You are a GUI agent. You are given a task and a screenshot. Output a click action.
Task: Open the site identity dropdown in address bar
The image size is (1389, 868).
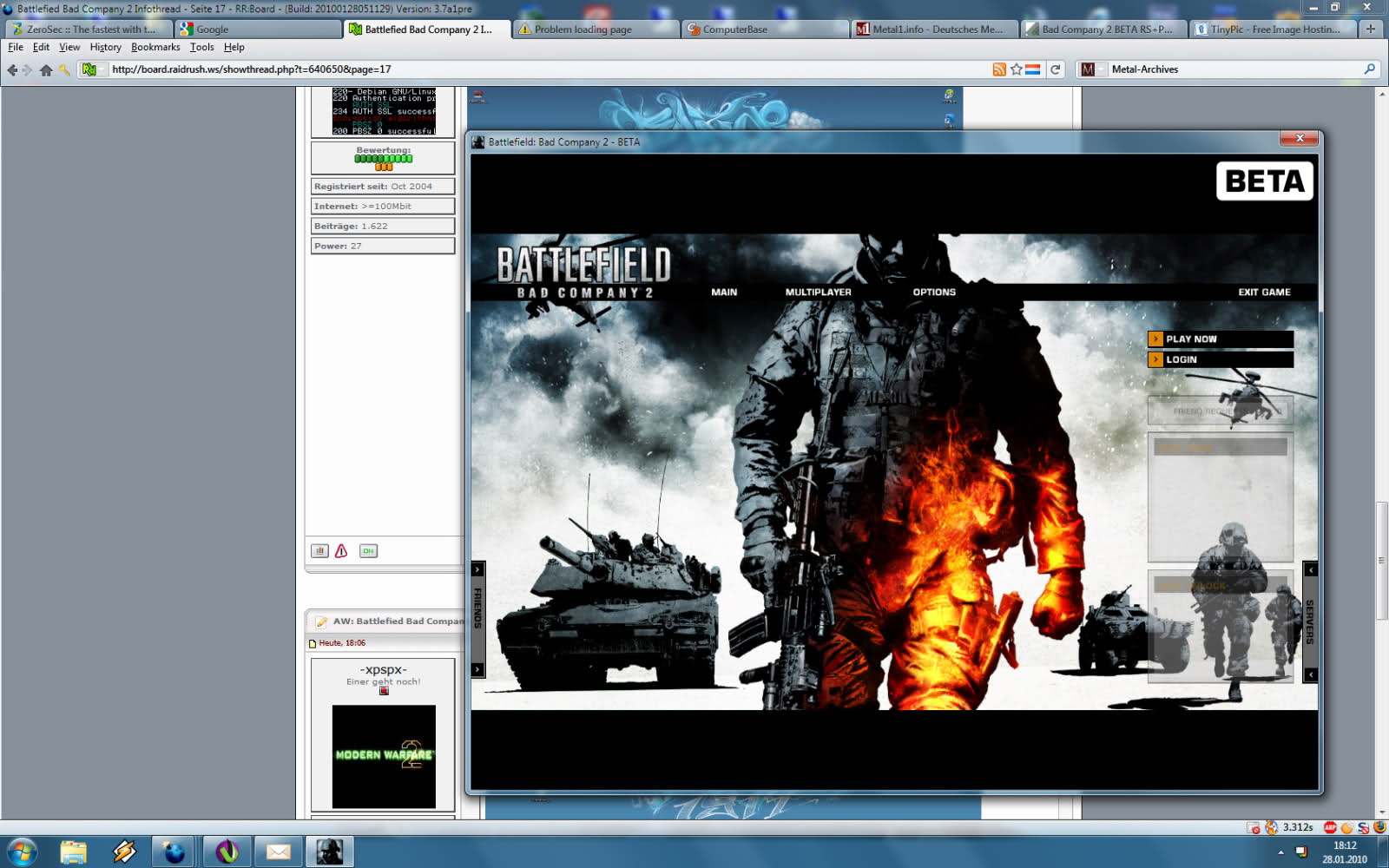(x=102, y=69)
